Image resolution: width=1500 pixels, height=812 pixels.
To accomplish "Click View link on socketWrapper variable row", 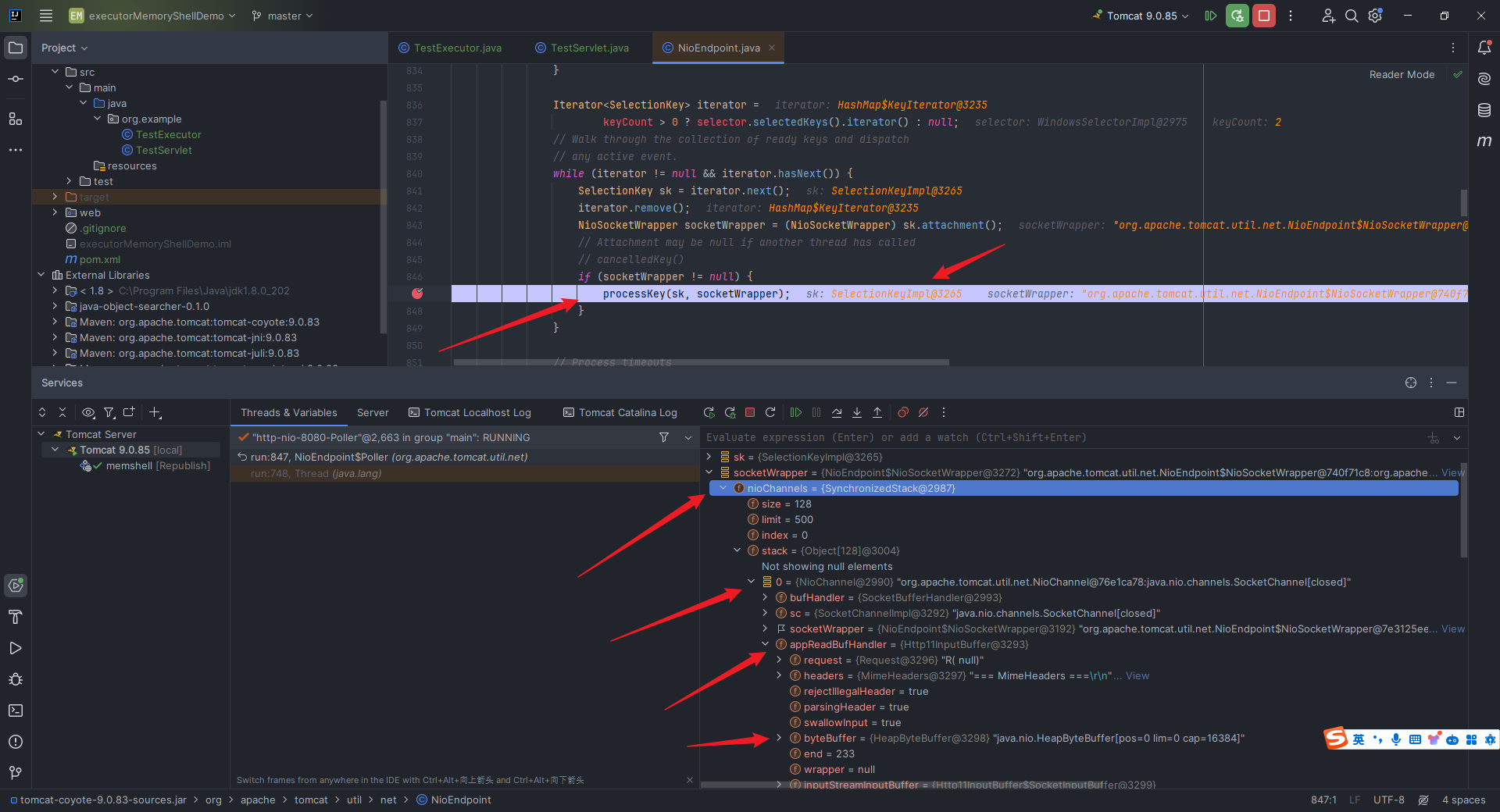I will point(1452,472).
